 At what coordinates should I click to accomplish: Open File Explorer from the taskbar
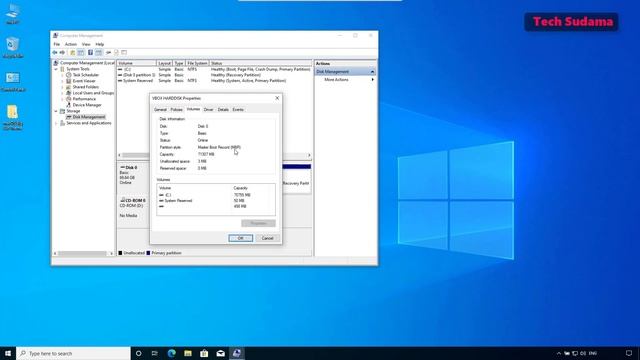(x=188, y=353)
